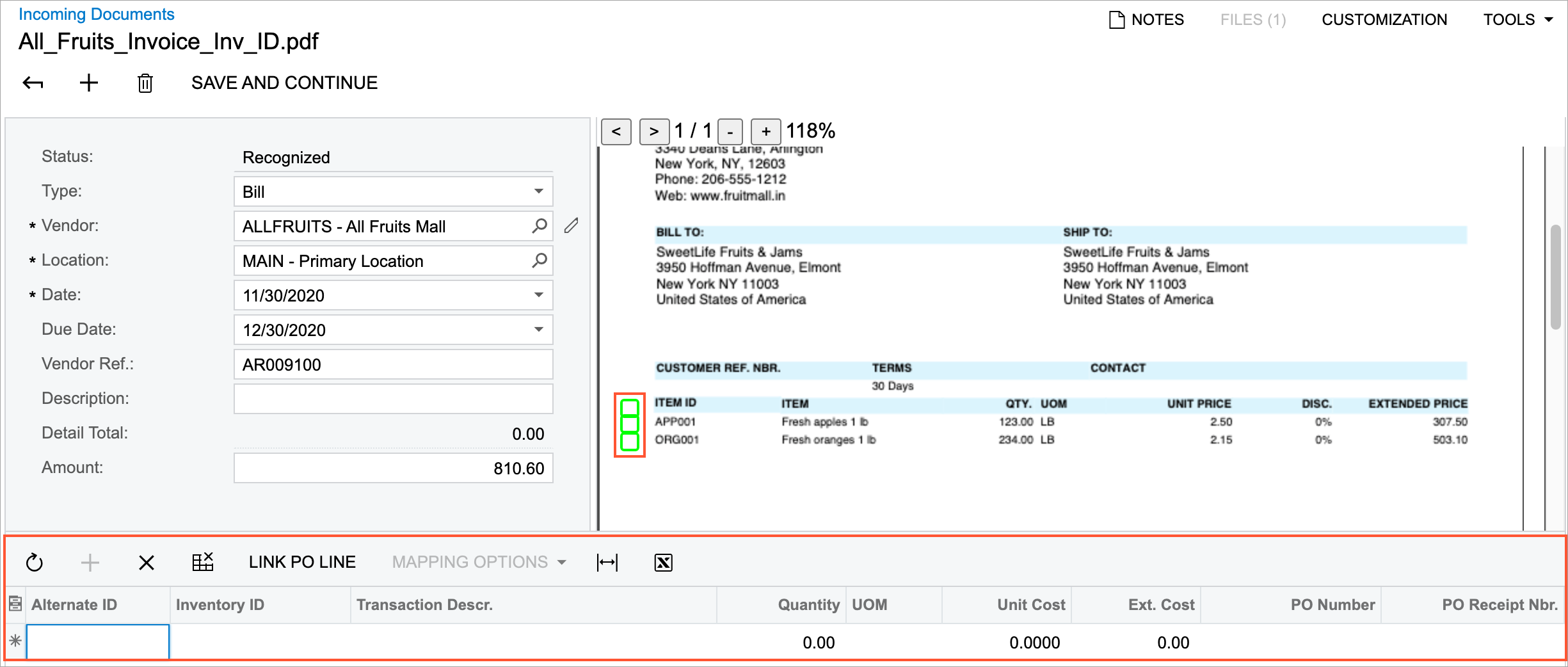Toggle the APP001 recognized line checkbox
Screen dimensions: 1568x667
pos(630,423)
